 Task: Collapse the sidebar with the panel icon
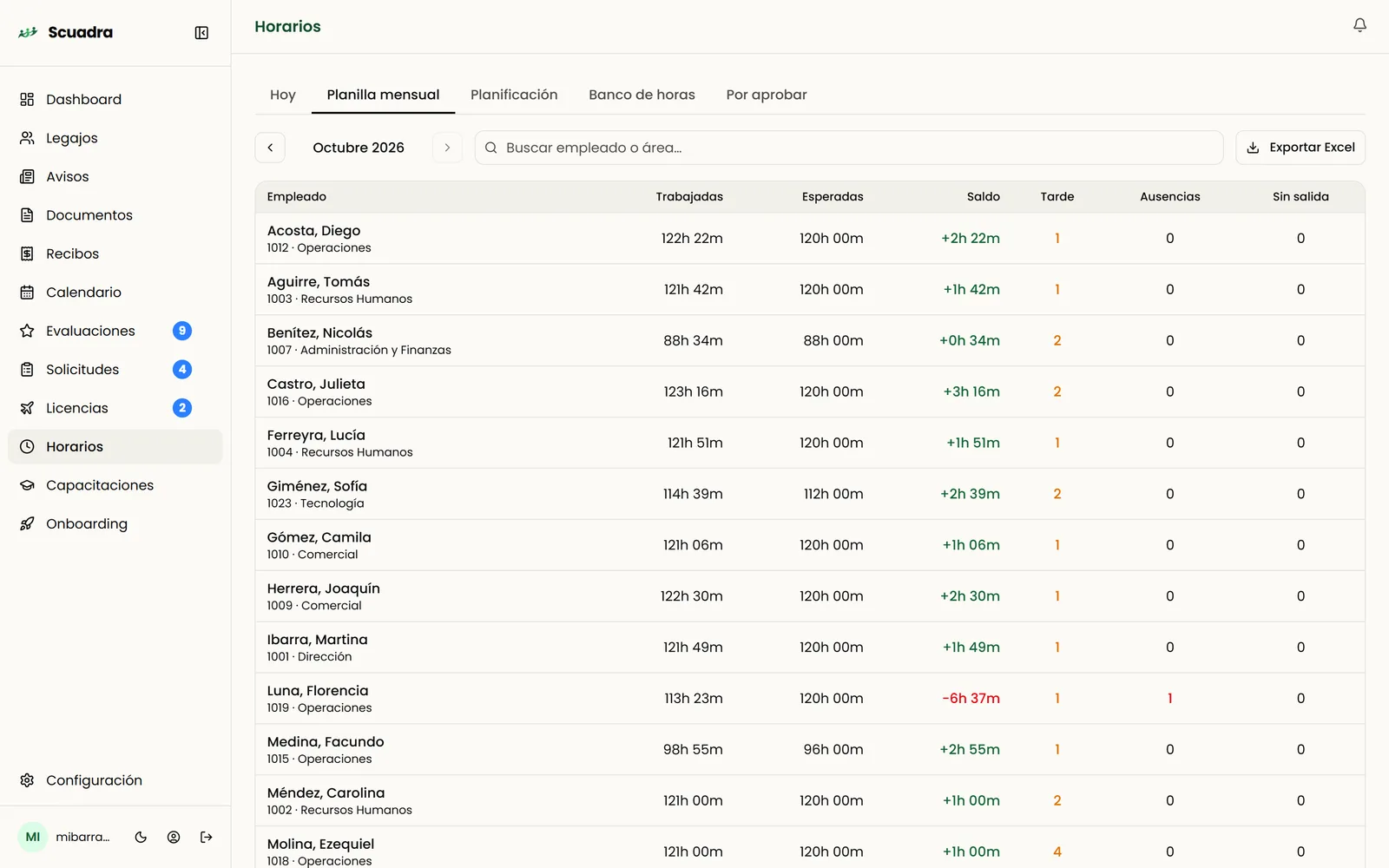click(201, 33)
